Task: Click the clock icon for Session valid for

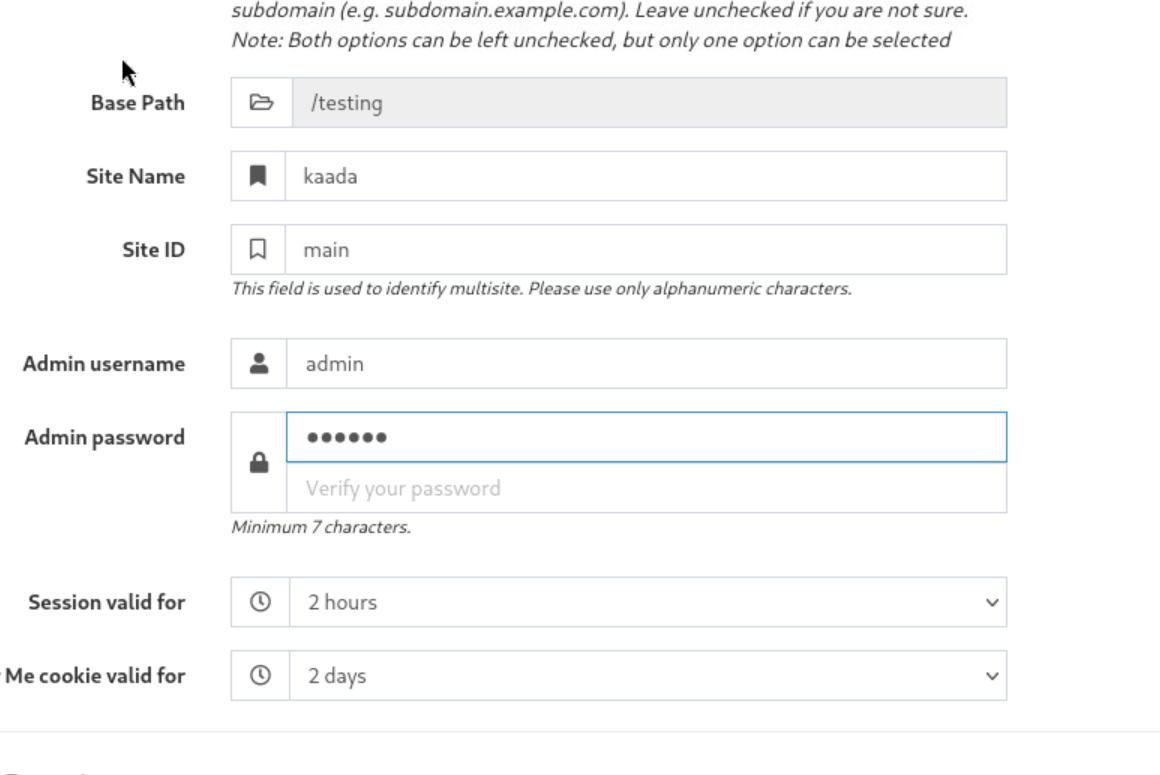Action: coord(260,602)
